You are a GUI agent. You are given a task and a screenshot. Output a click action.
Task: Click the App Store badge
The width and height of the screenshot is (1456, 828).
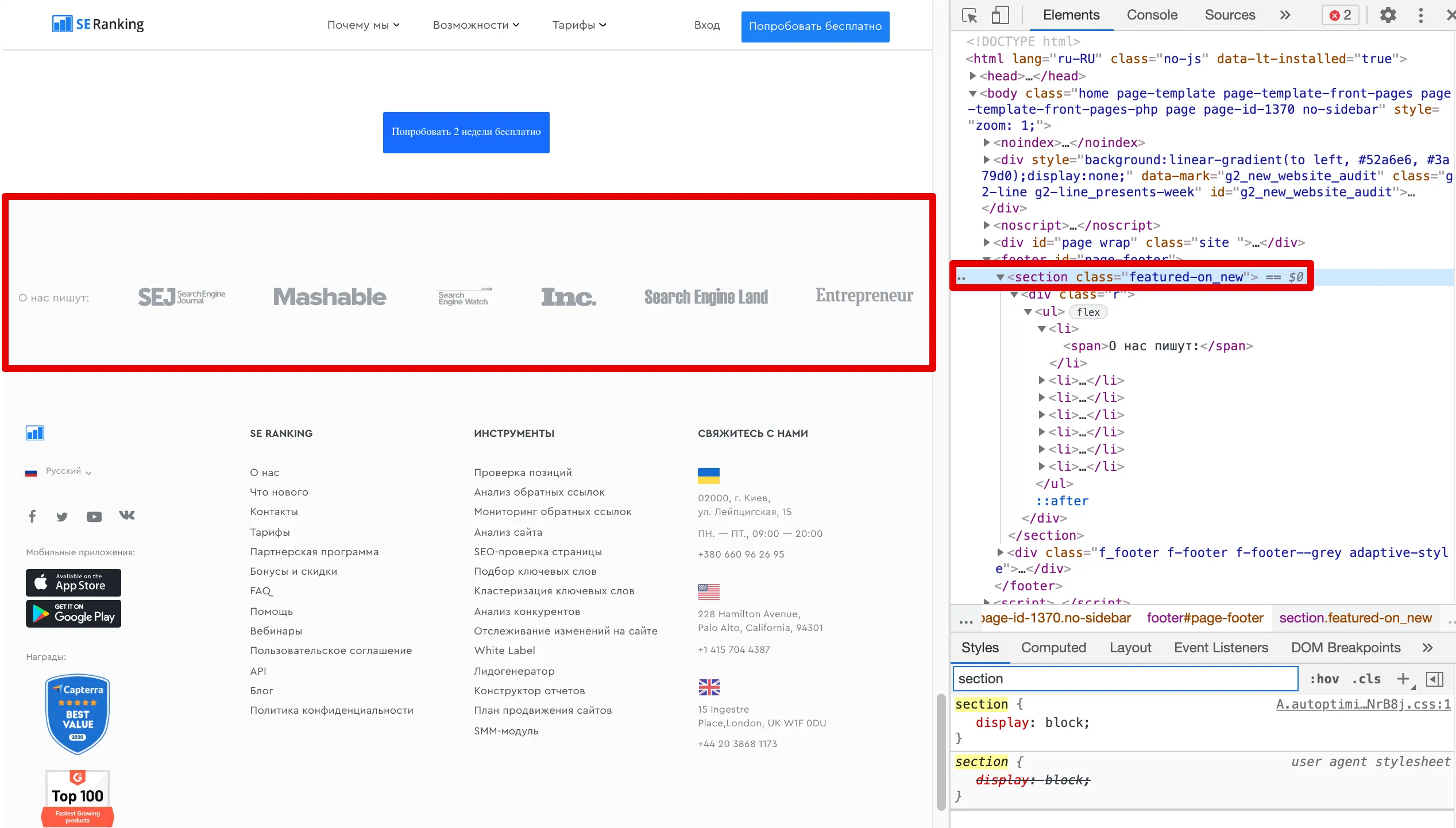[74, 583]
